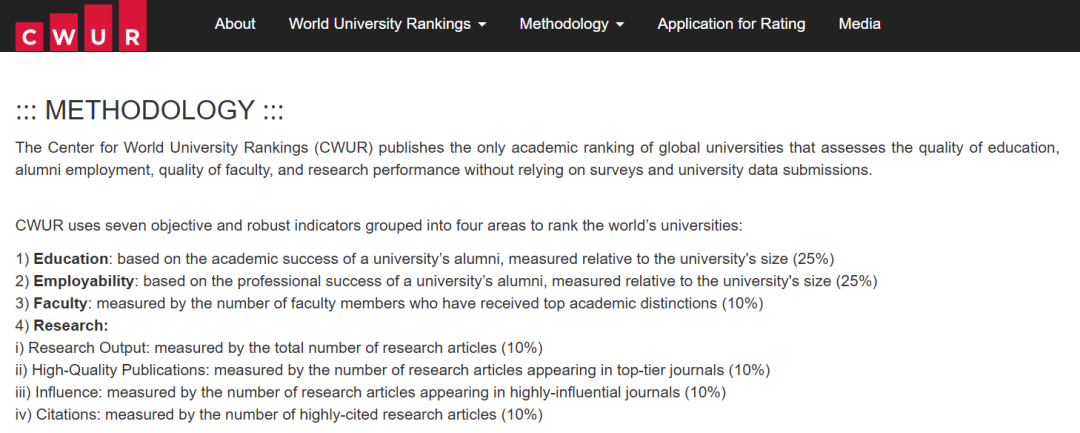The height and width of the screenshot is (433, 1080).
Task: Open the Media page link
Action: tap(860, 24)
